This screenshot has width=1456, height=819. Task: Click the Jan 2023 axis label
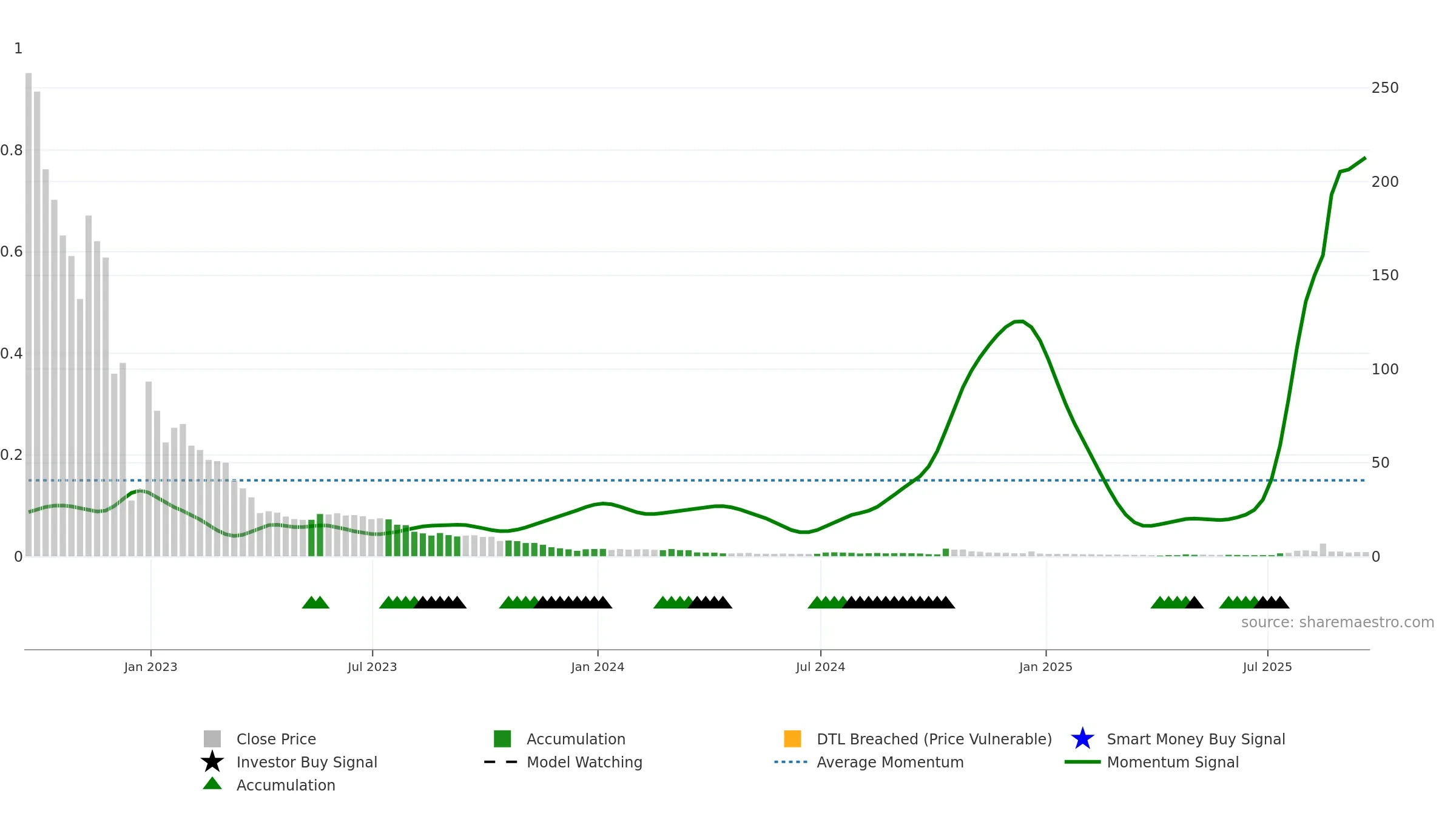click(x=150, y=667)
